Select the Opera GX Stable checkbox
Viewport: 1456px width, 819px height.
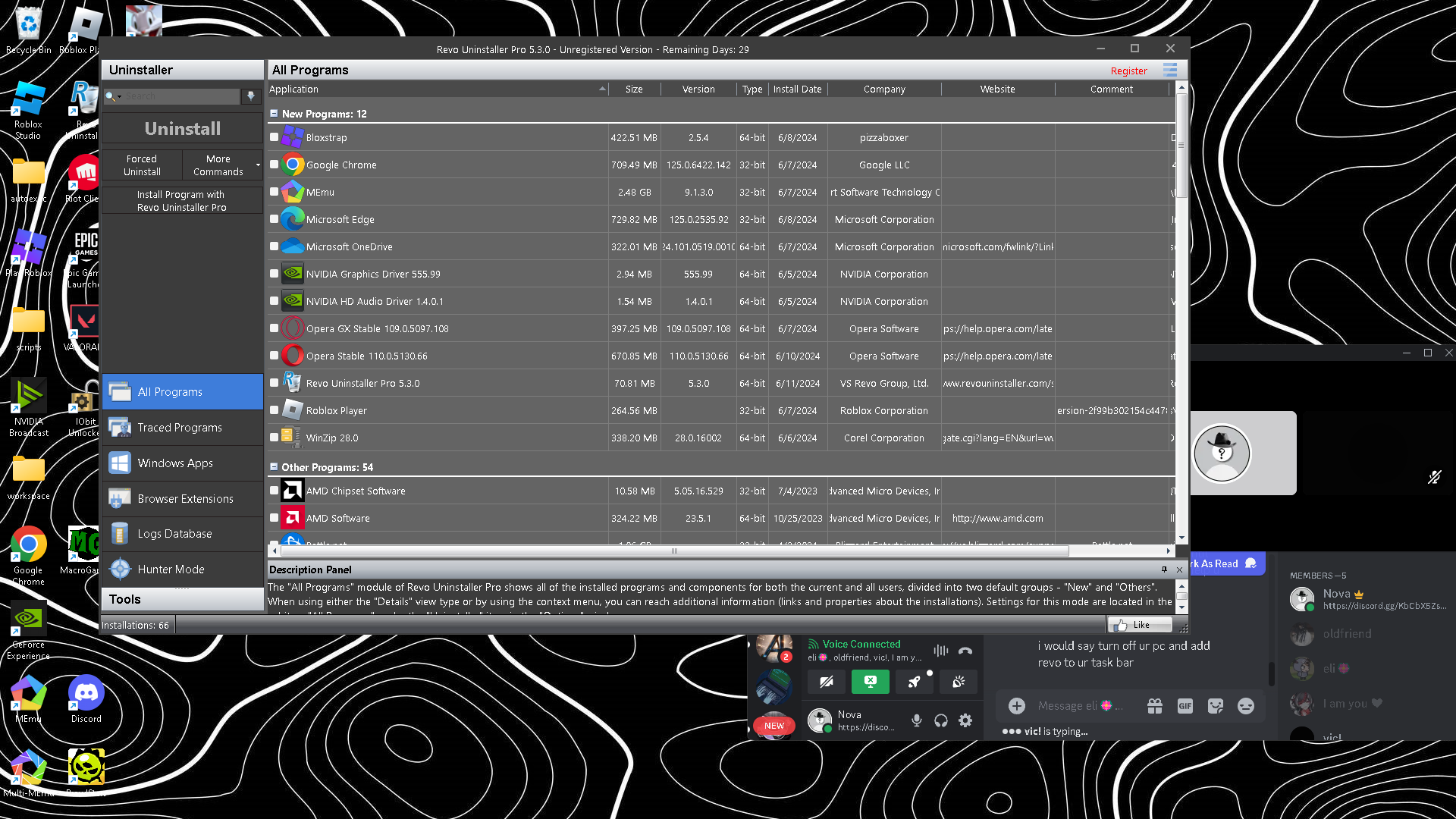tap(275, 328)
